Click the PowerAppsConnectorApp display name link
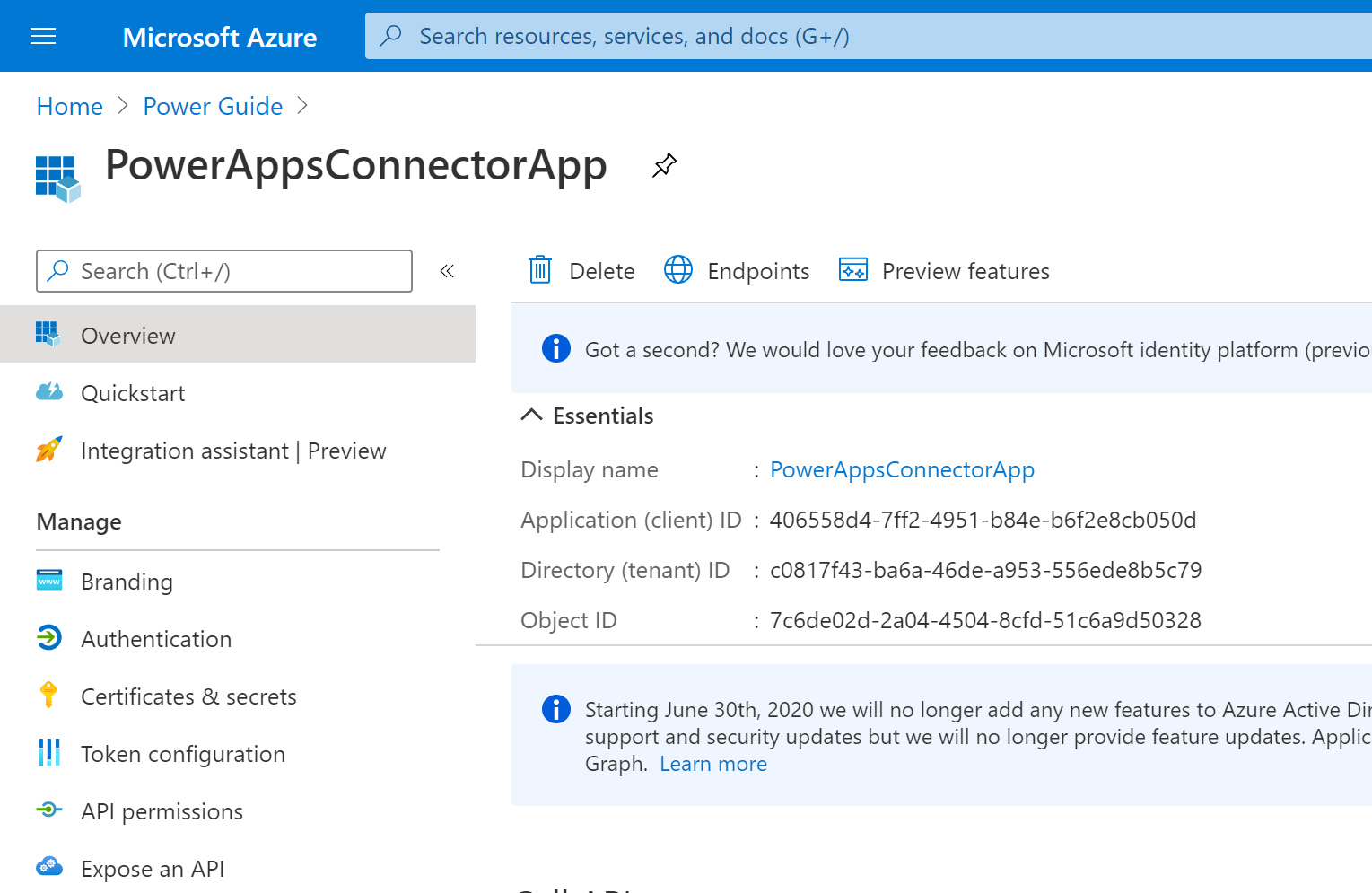 (902, 469)
